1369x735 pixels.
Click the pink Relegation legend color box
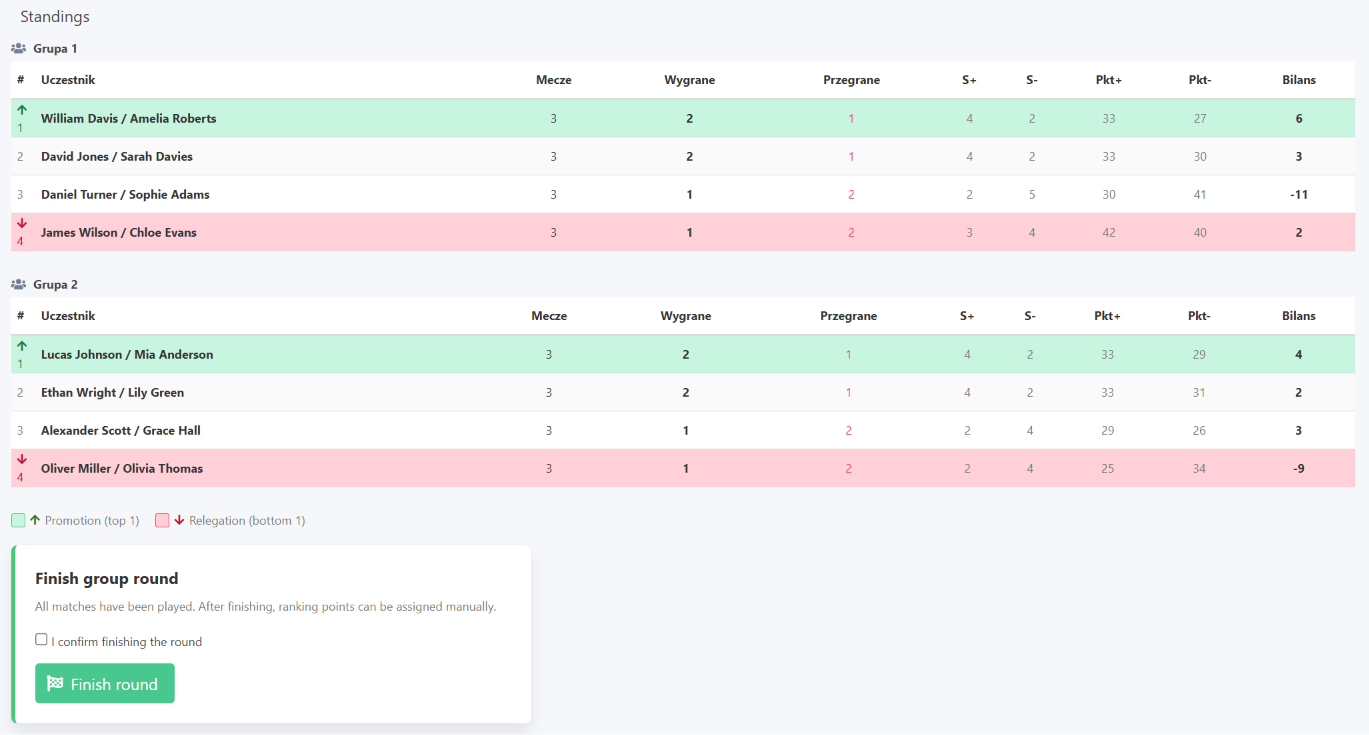click(x=162, y=520)
